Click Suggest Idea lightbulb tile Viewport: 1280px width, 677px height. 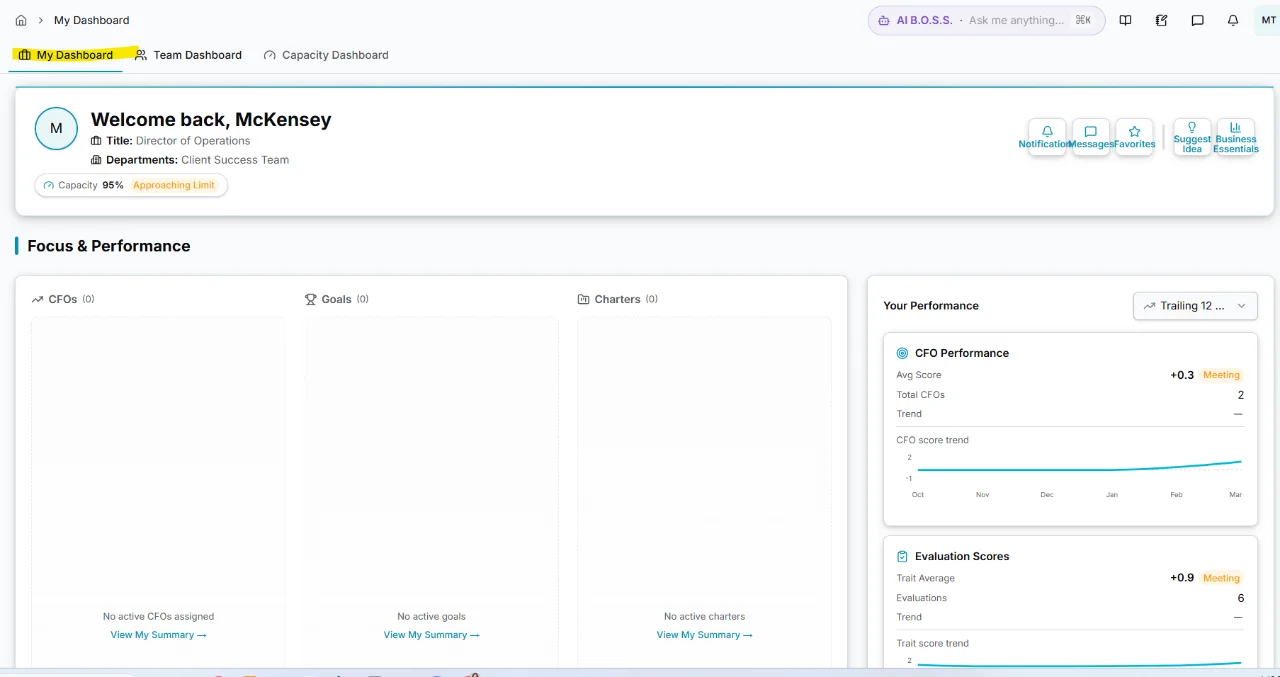1192,137
